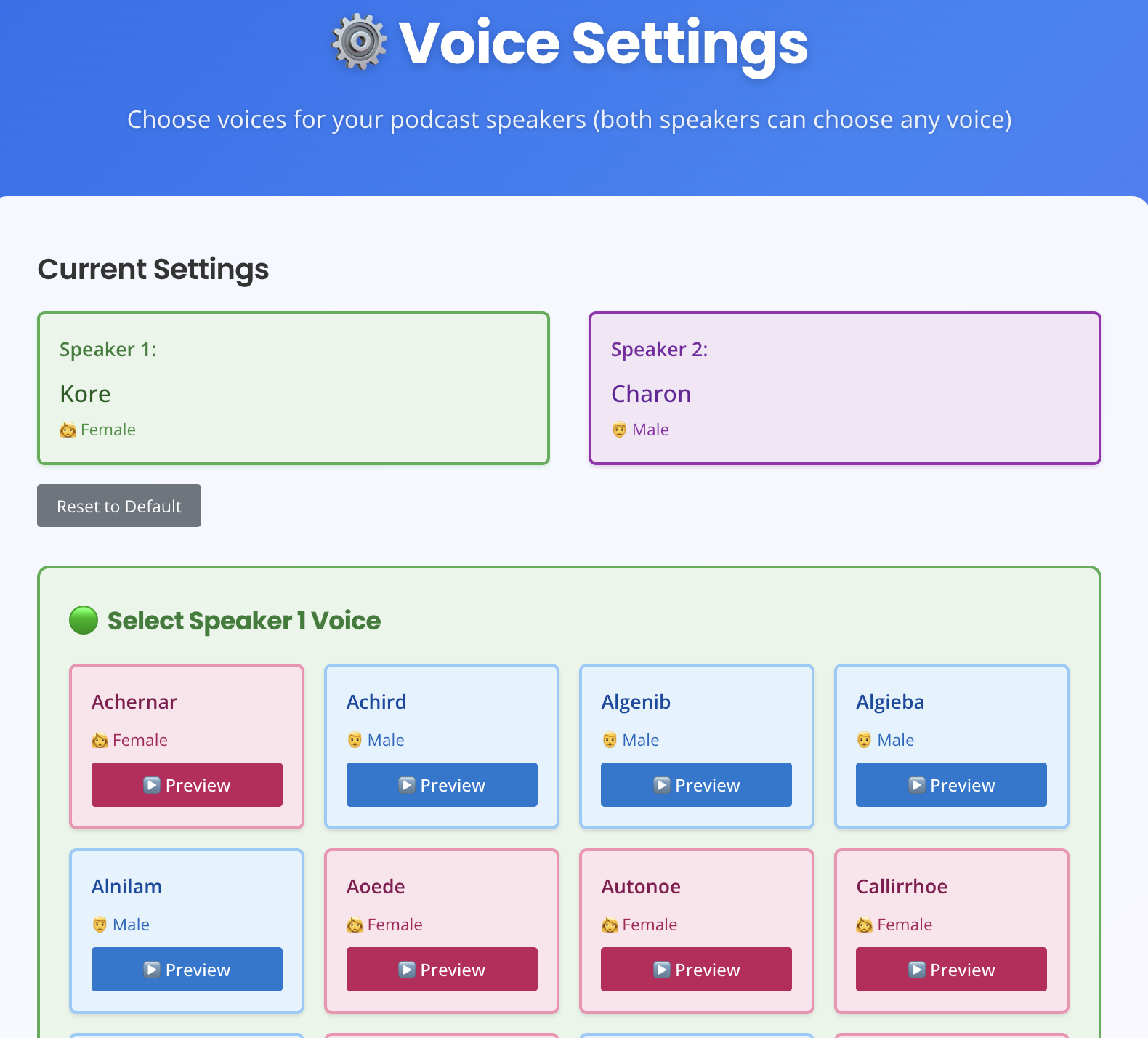Select the Speaker 2 Charon settings card
The image size is (1148, 1038).
point(844,388)
